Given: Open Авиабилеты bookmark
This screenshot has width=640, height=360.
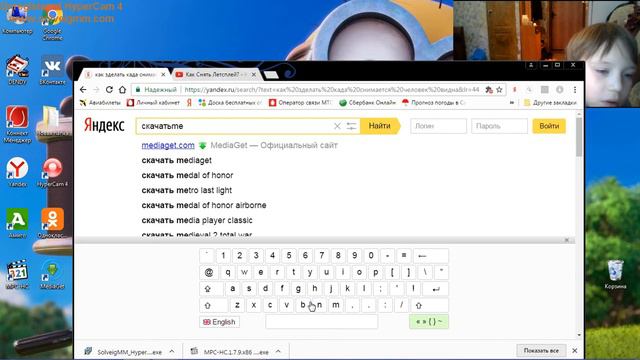Looking at the screenshot, I should coord(100,103).
